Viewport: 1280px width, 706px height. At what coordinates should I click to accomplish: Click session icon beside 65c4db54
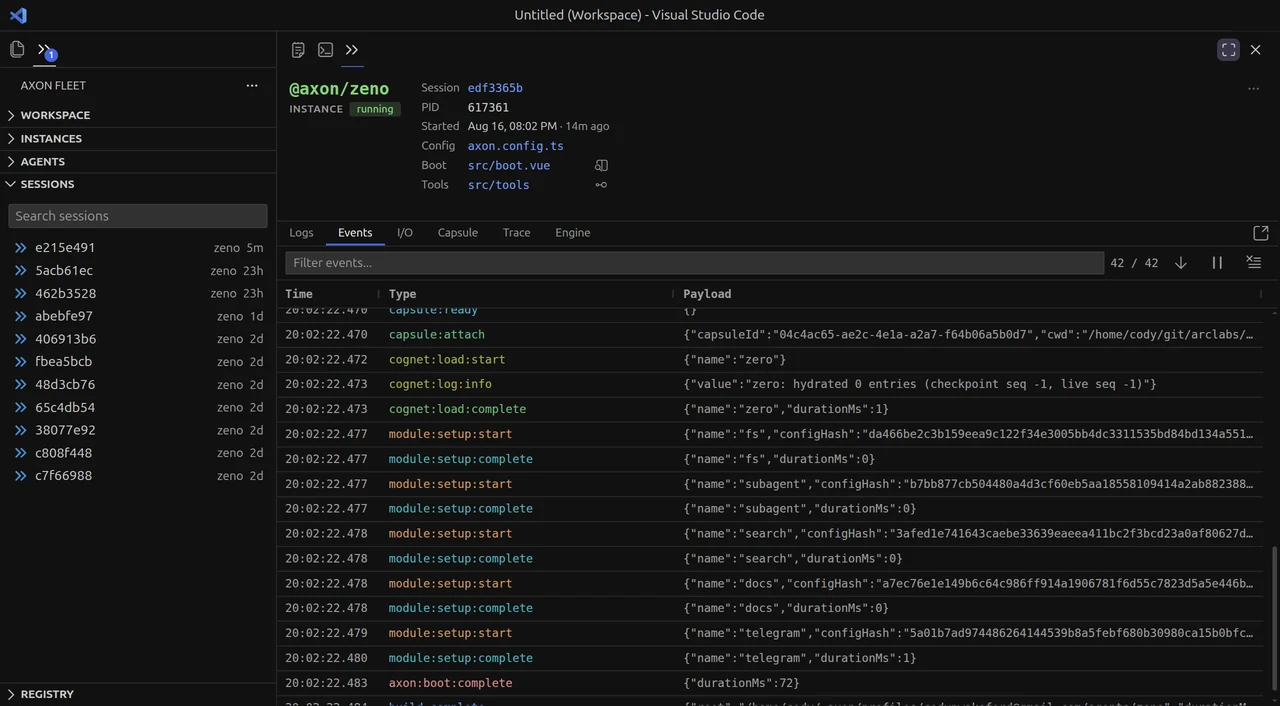point(20,408)
